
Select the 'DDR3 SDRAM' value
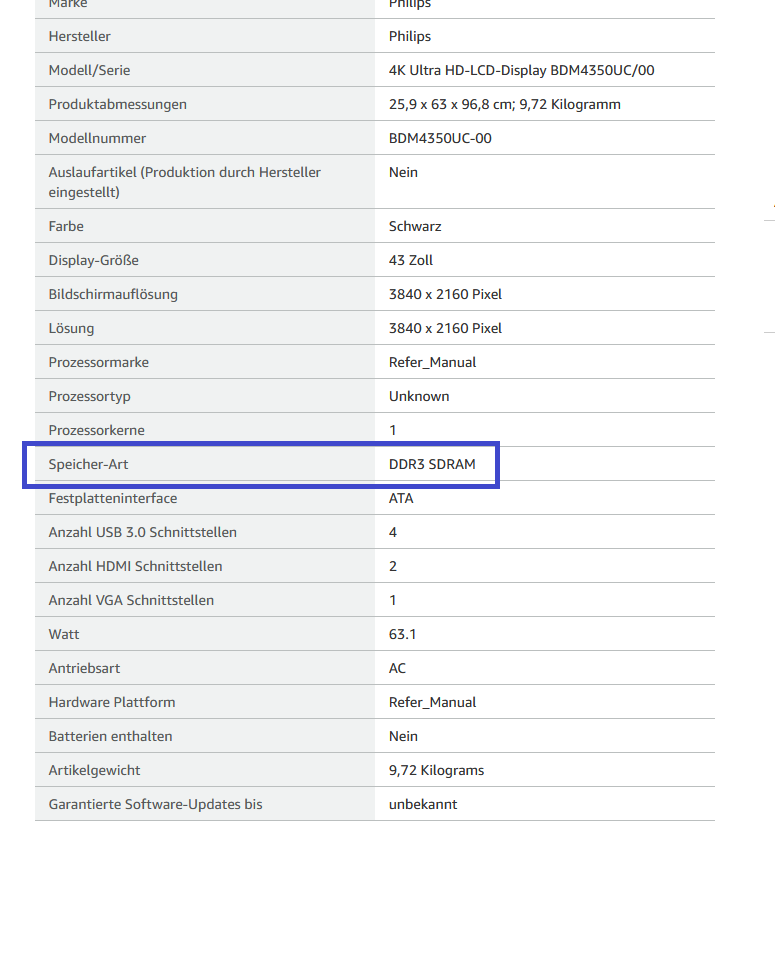tap(432, 464)
